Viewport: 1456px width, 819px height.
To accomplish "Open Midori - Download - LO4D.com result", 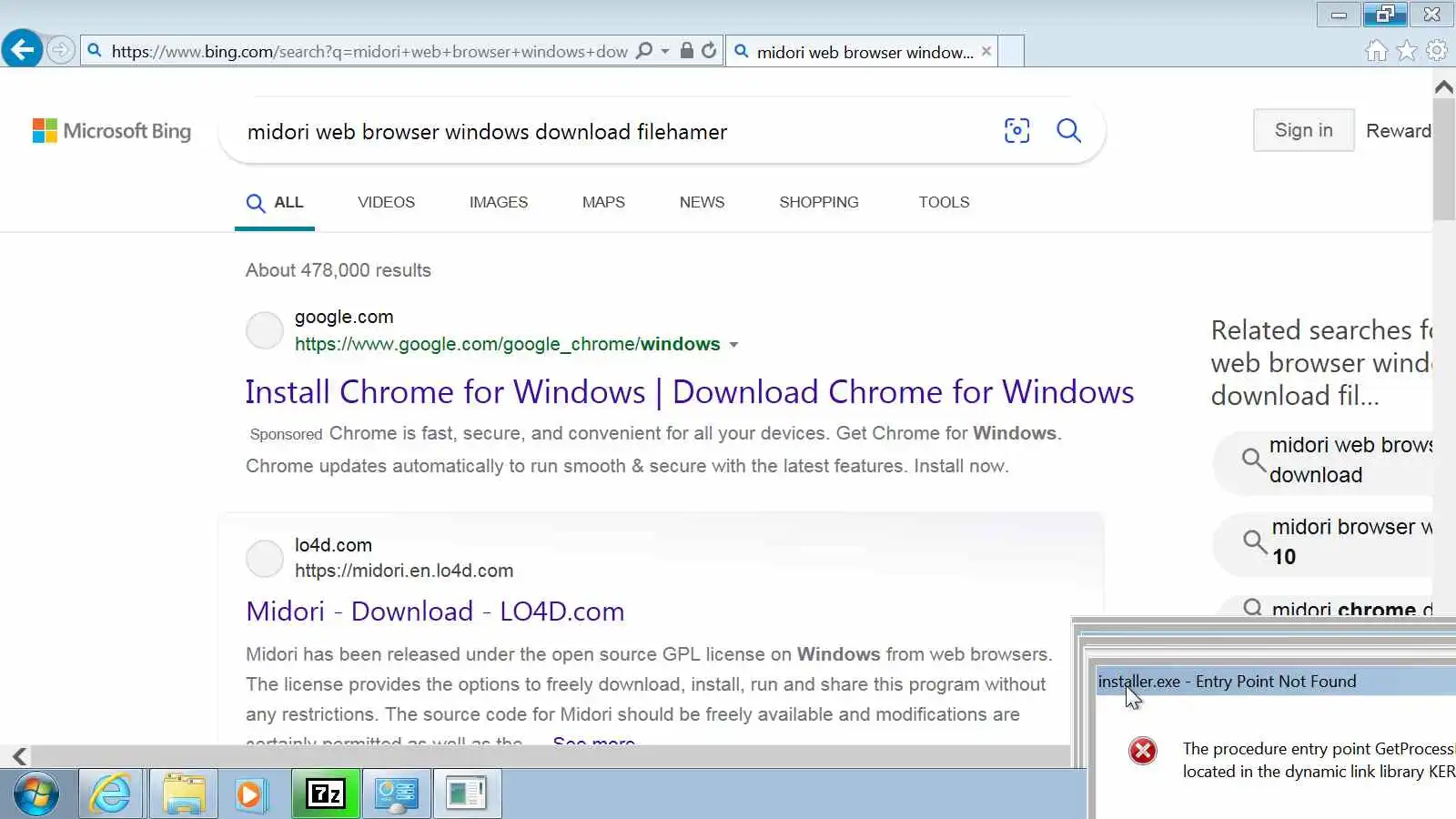I will (435, 611).
